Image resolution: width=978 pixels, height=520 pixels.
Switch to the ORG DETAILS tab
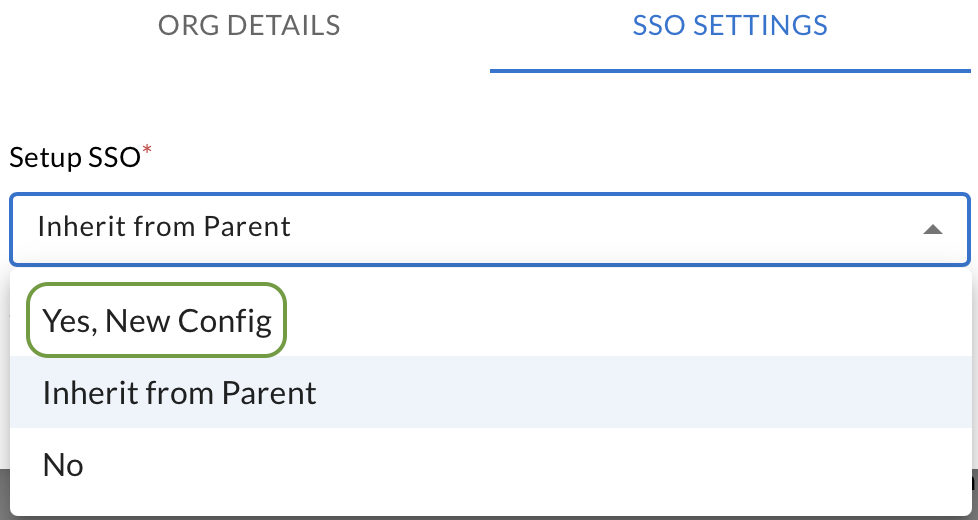[249, 26]
